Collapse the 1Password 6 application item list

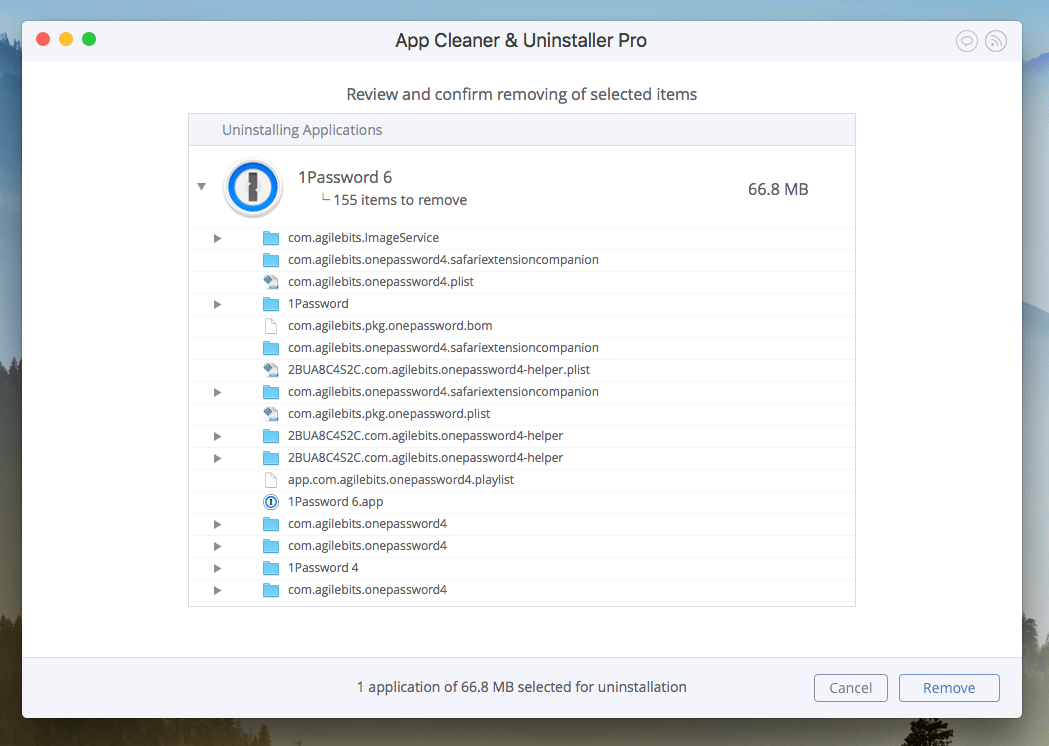click(201, 187)
